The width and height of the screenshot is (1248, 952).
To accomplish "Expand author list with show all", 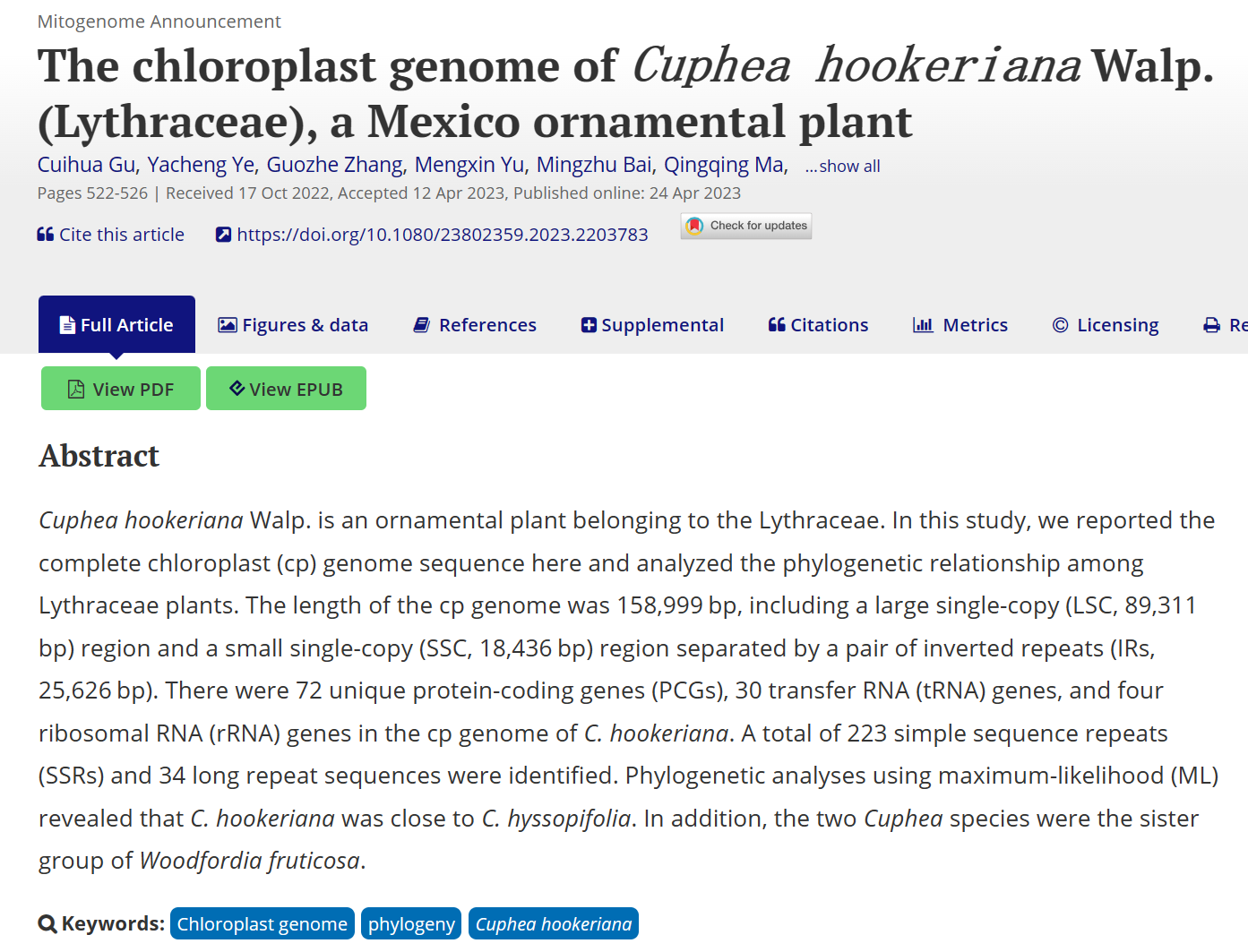I will (843, 167).
